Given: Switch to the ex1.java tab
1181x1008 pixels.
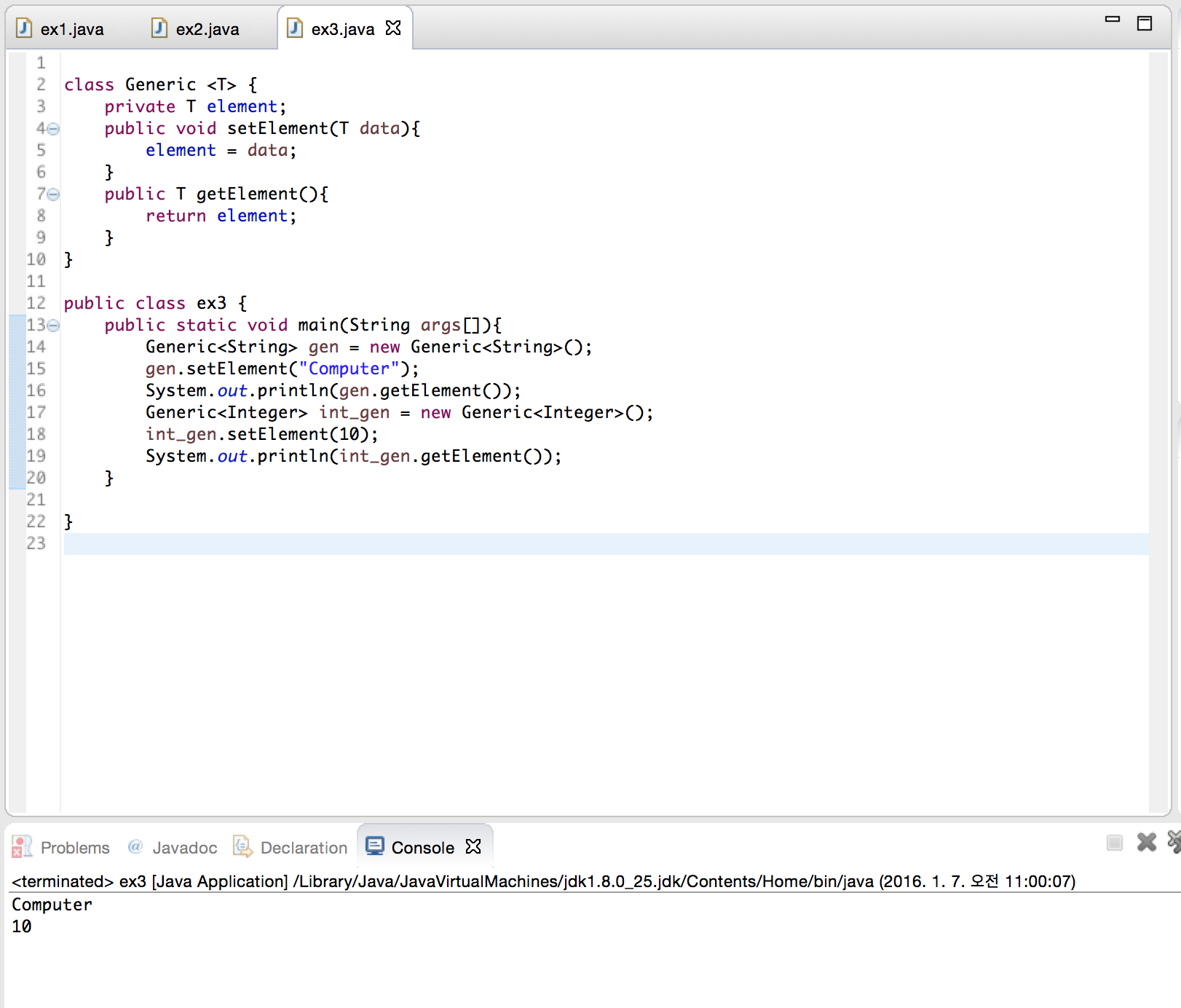Looking at the screenshot, I should click(x=73, y=28).
